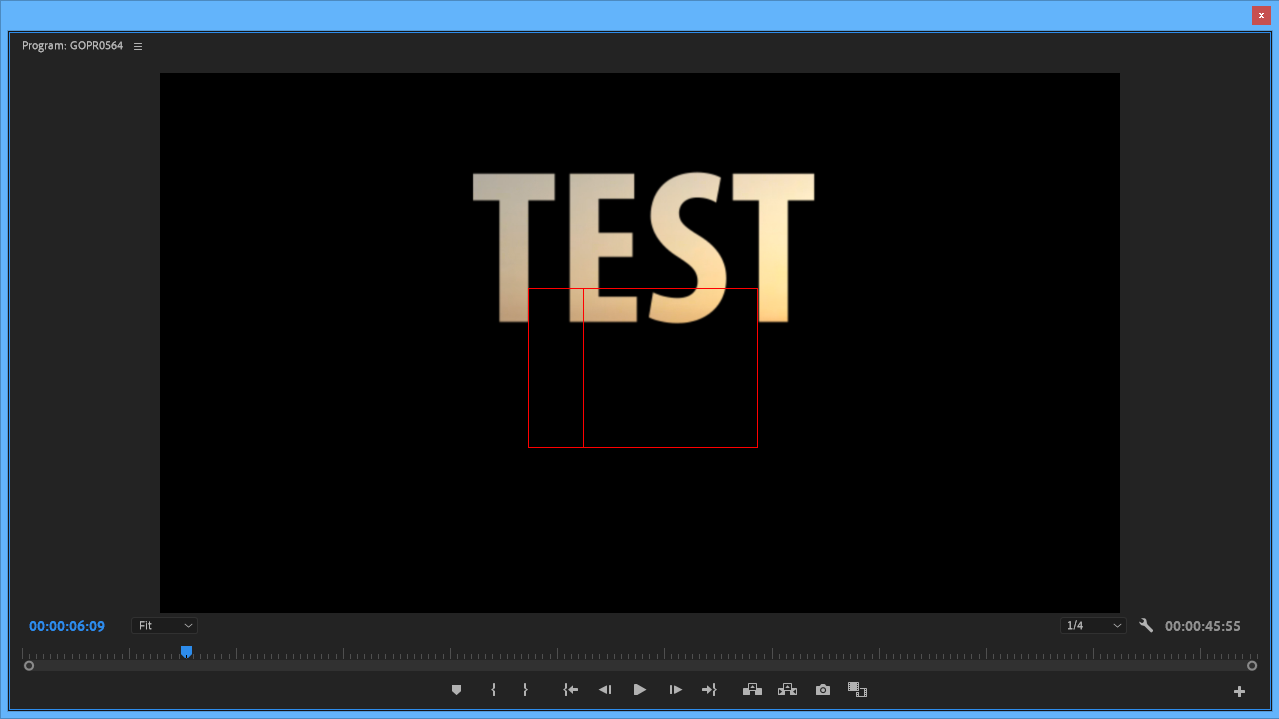Open the Button Editor plus icon
This screenshot has height=719, width=1279.
[x=1239, y=691]
